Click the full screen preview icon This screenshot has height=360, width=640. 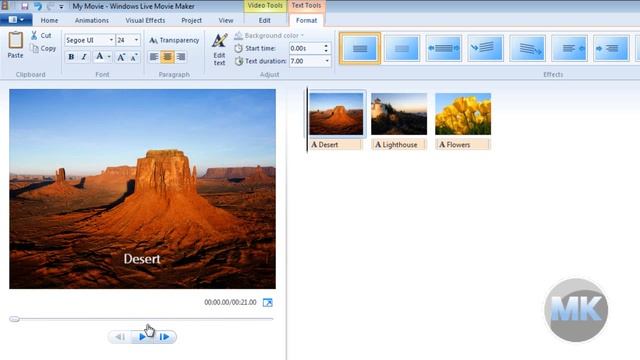[x=267, y=302]
